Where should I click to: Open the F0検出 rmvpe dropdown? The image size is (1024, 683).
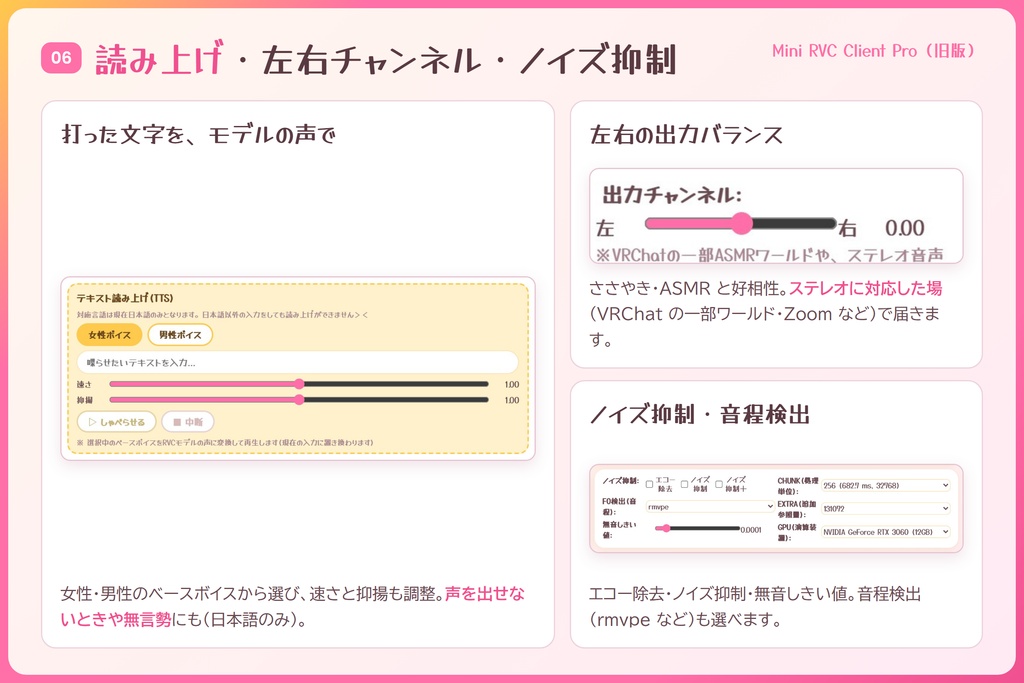click(710, 507)
